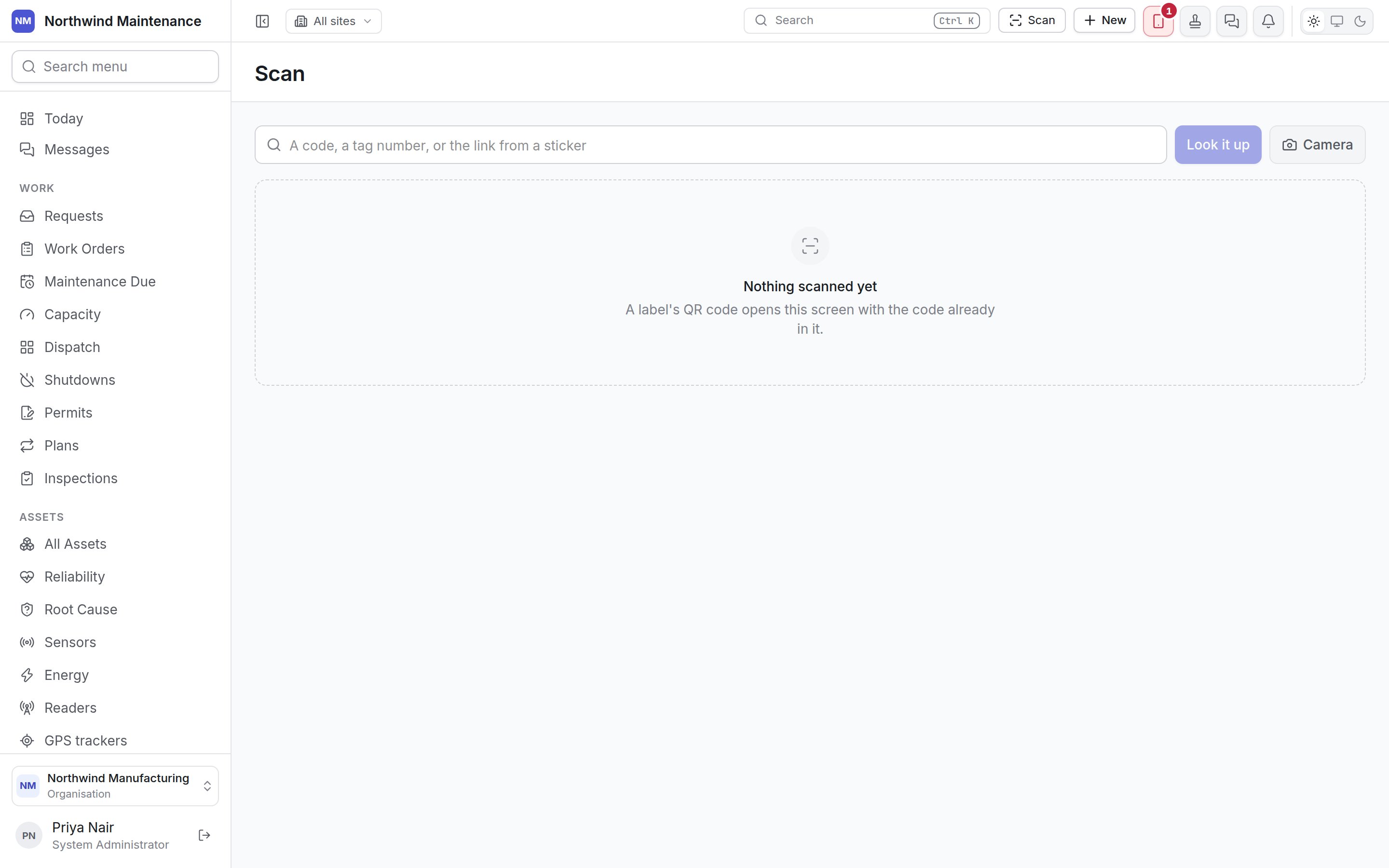Select the Permits document icon
This screenshot has width=1389, height=868.
click(x=27, y=413)
